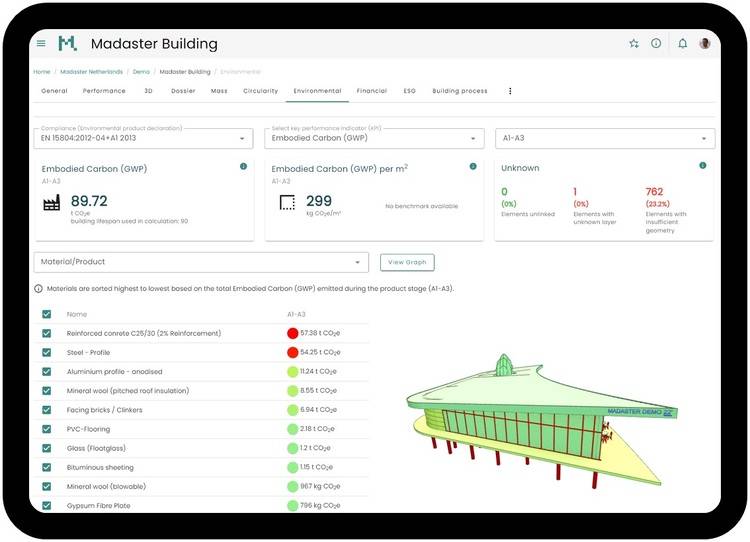Image resolution: width=750 pixels, height=542 pixels.
Task: Show info for Embodied Carbon (GWP) card
Action: 243,167
